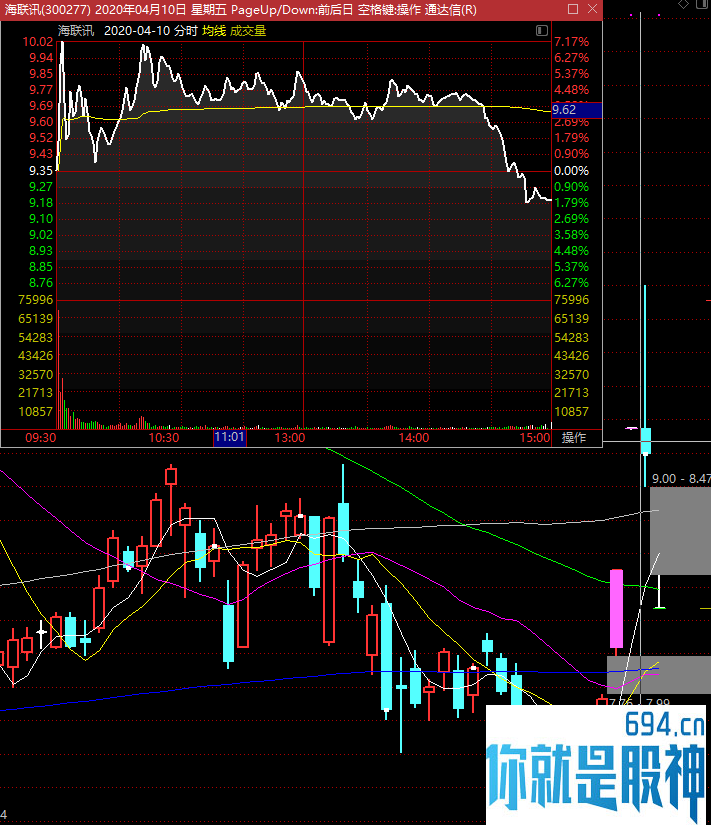
Task: Open the 操作 button at chart bottom
Action: (x=574, y=438)
